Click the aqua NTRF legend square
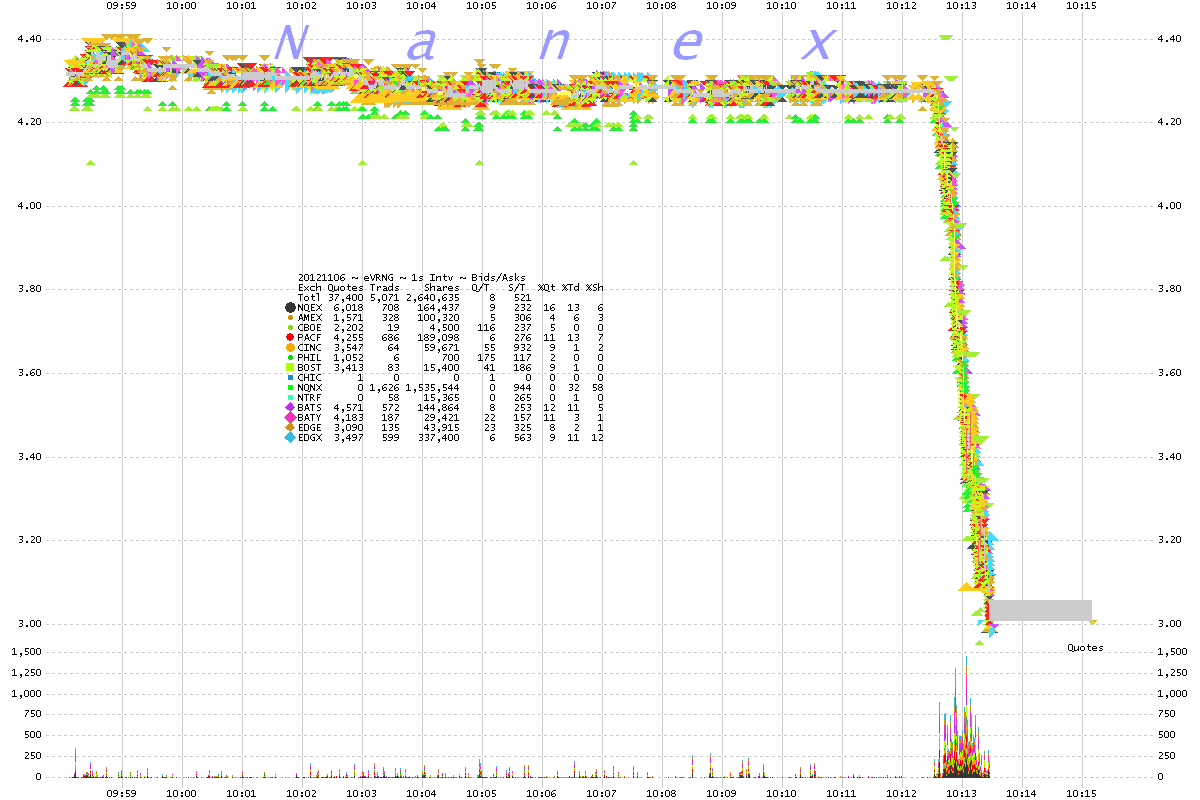Screen dimensions: 1200x800 coord(290,397)
